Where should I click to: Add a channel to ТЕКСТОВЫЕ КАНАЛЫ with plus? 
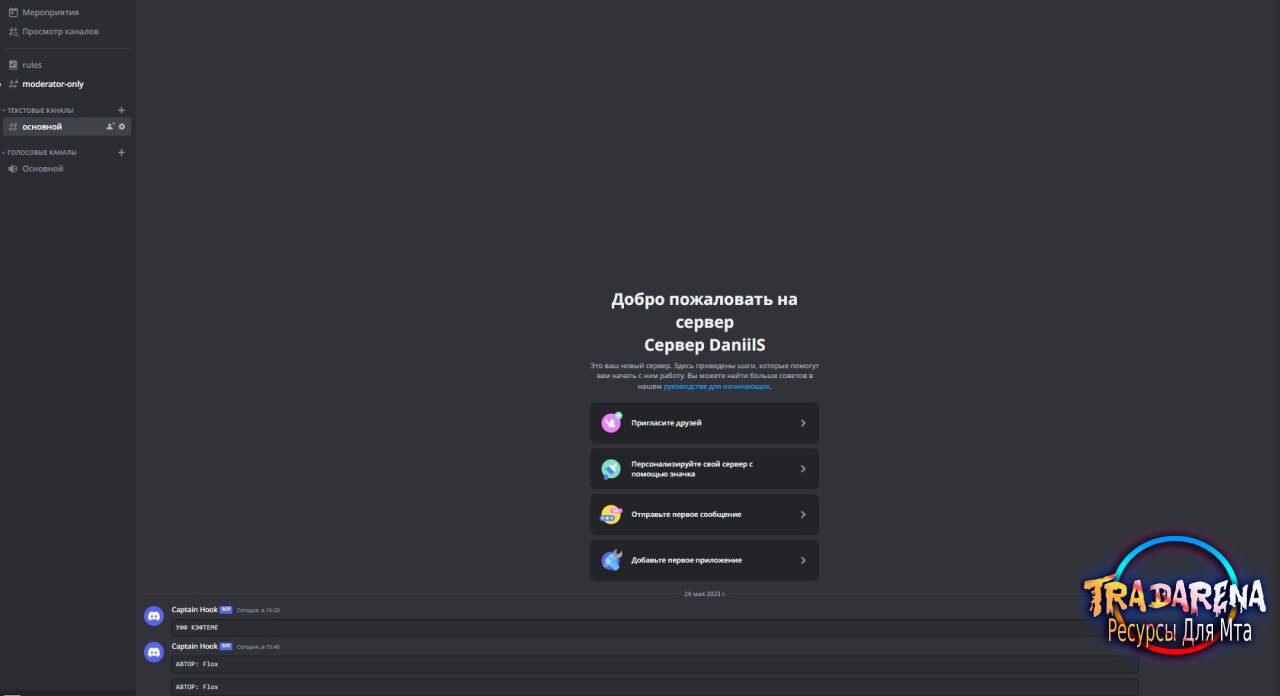click(122, 110)
